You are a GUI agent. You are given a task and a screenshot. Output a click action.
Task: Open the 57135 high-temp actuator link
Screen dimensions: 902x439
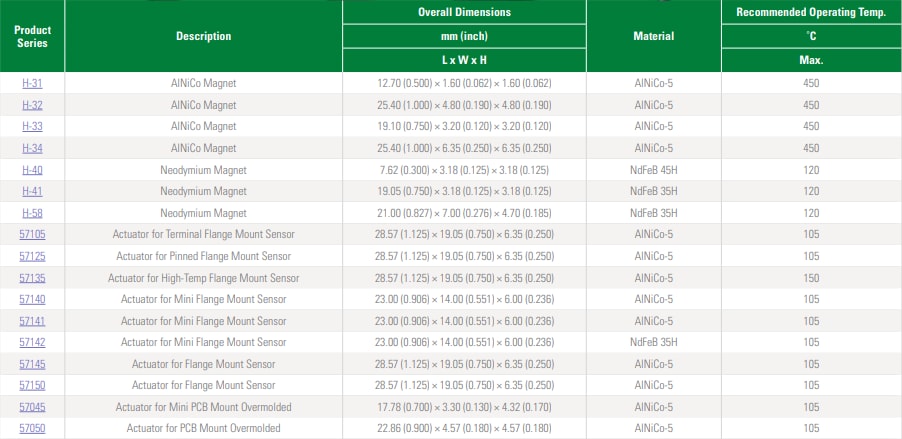tap(32, 278)
